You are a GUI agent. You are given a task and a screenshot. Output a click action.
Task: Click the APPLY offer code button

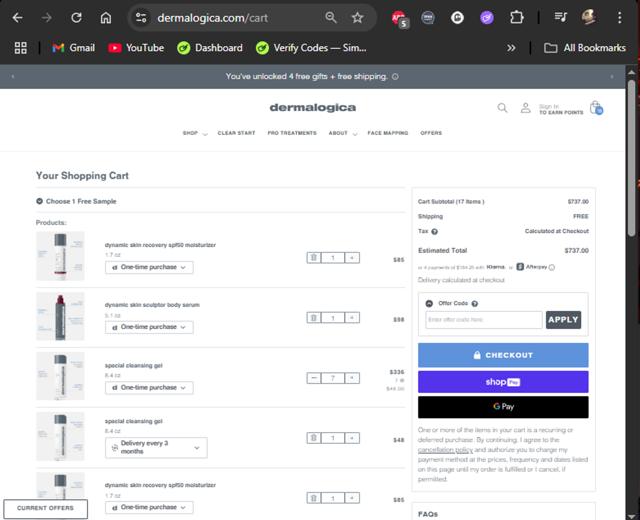tap(563, 320)
